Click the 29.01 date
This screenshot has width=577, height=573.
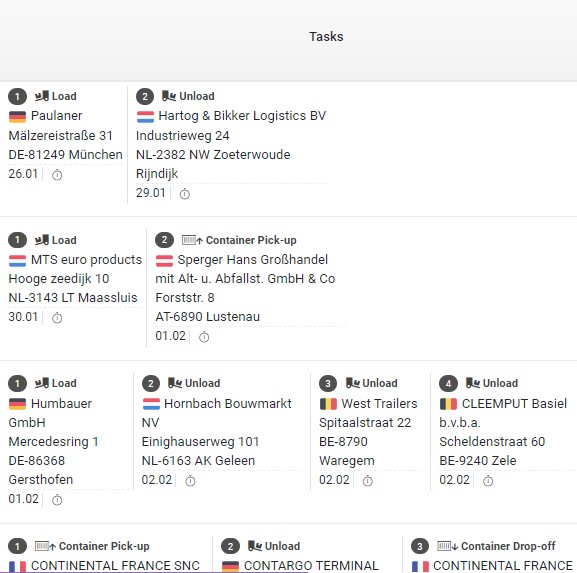pyautogui.click(x=151, y=192)
